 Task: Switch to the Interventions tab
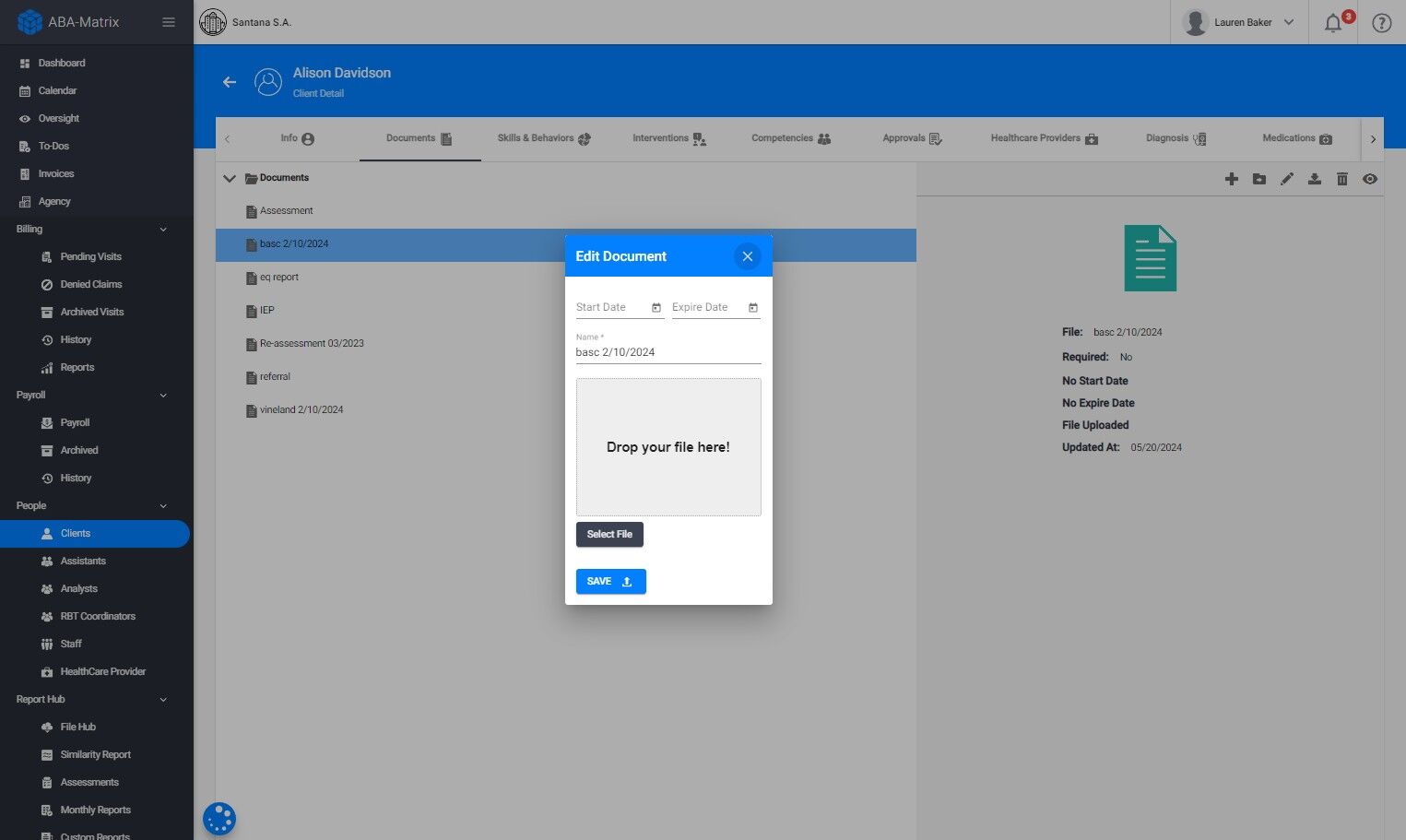669,138
